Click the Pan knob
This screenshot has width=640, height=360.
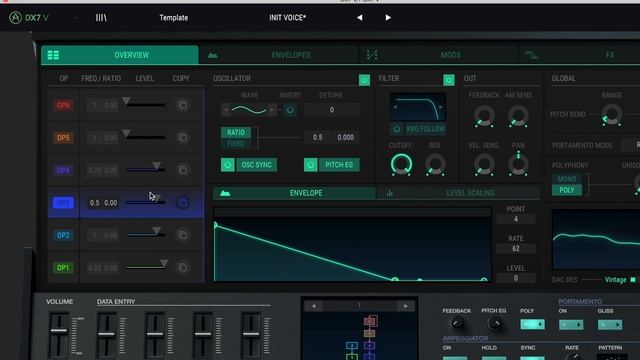518,164
